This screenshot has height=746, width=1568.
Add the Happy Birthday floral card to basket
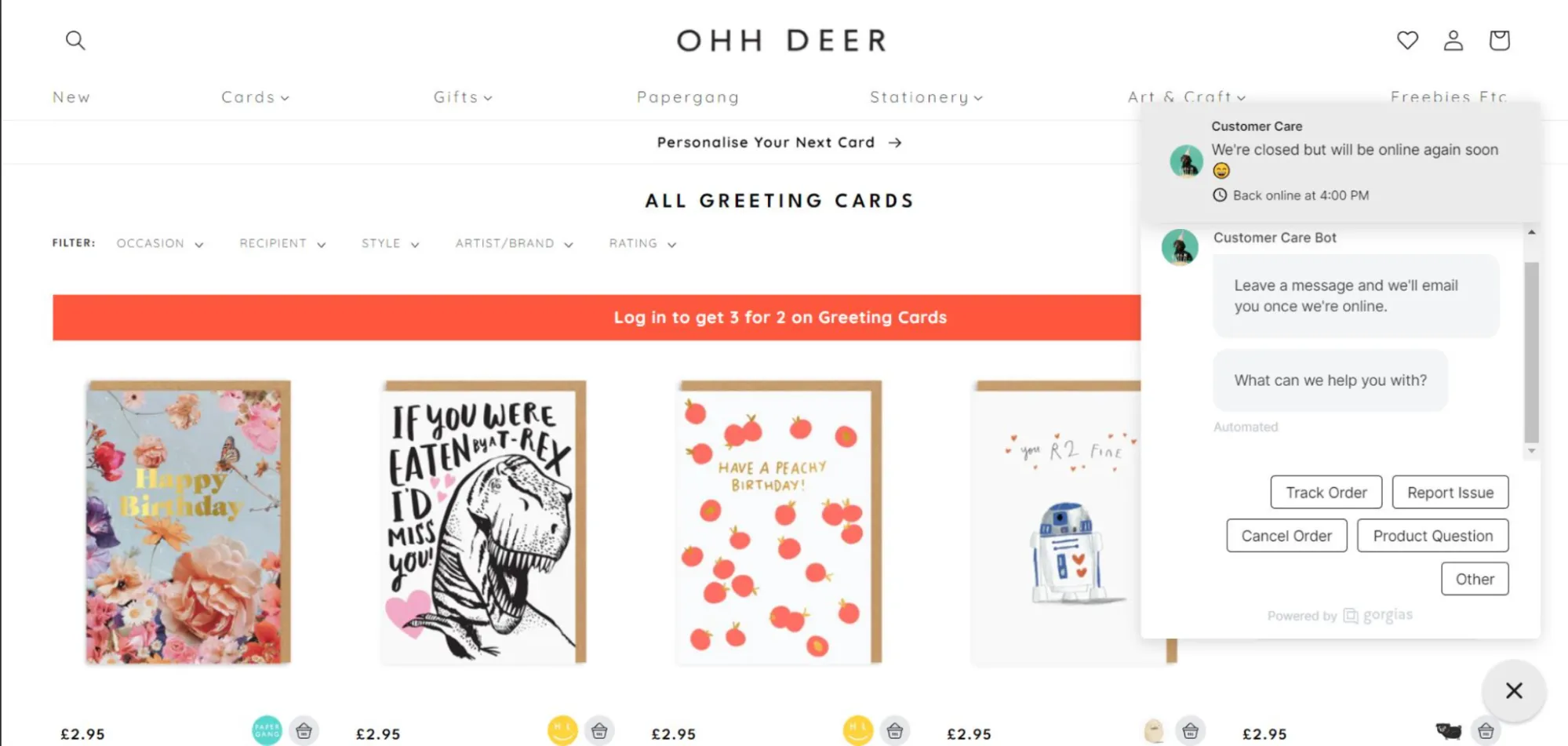(x=304, y=731)
